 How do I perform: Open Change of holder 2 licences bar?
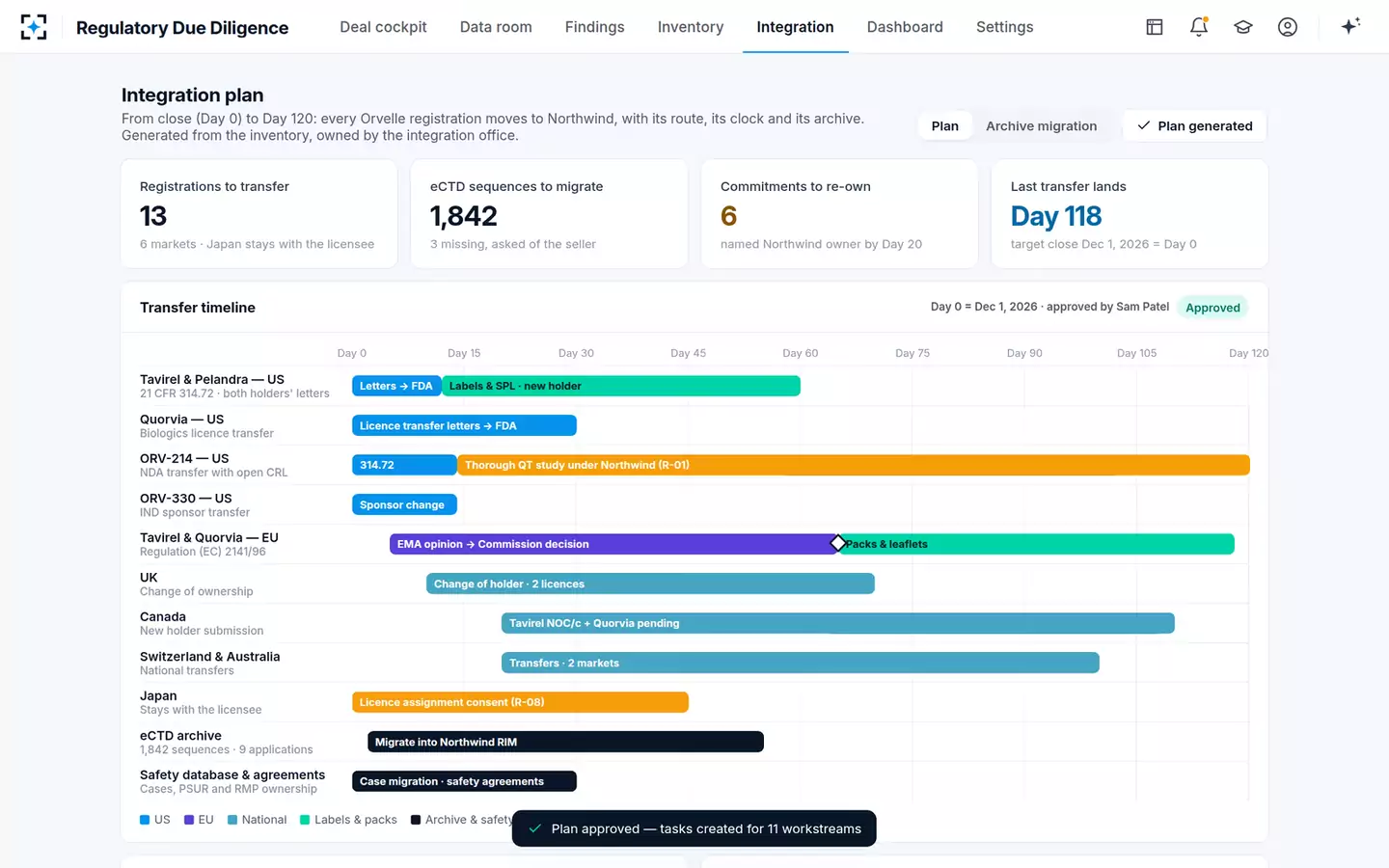click(x=650, y=583)
